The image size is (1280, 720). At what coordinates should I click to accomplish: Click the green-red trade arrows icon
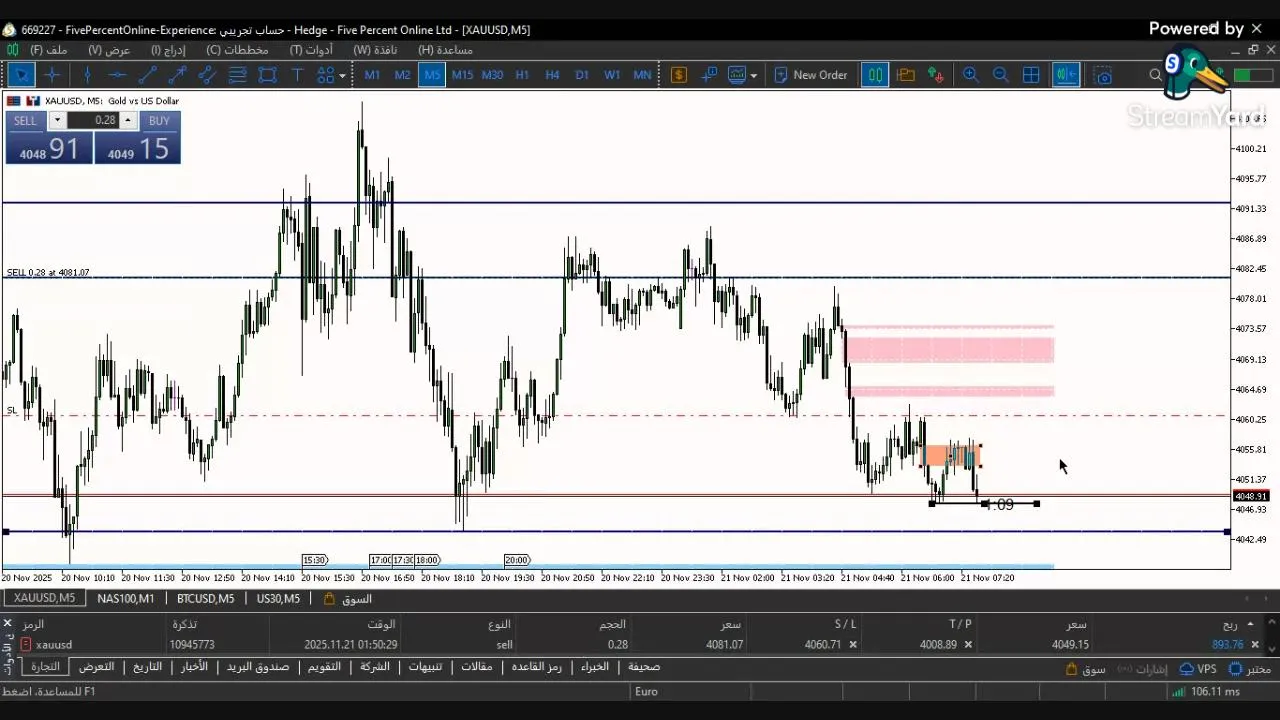click(x=936, y=75)
